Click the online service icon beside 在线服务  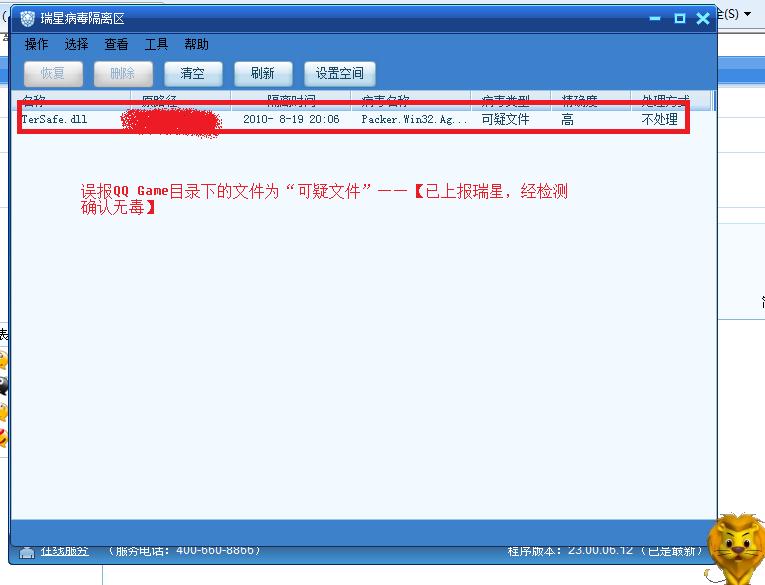point(27,552)
